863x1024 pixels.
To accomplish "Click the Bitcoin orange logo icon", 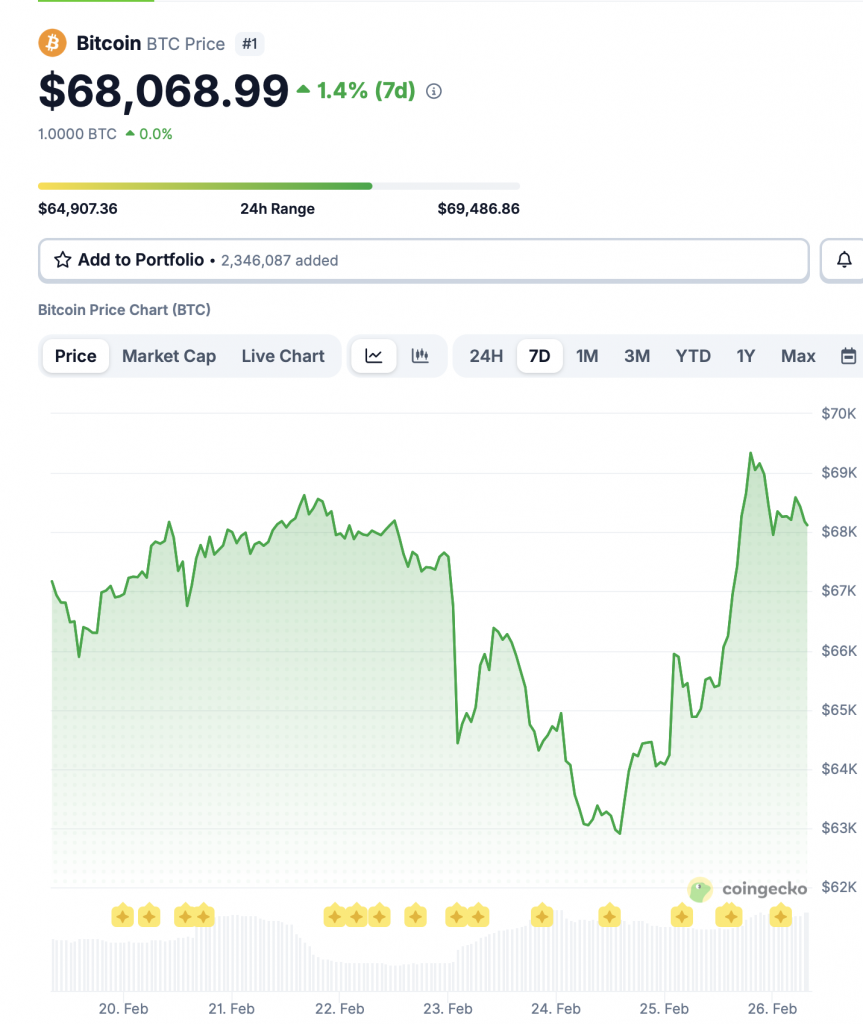I will pyautogui.click(x=52, y=44).
